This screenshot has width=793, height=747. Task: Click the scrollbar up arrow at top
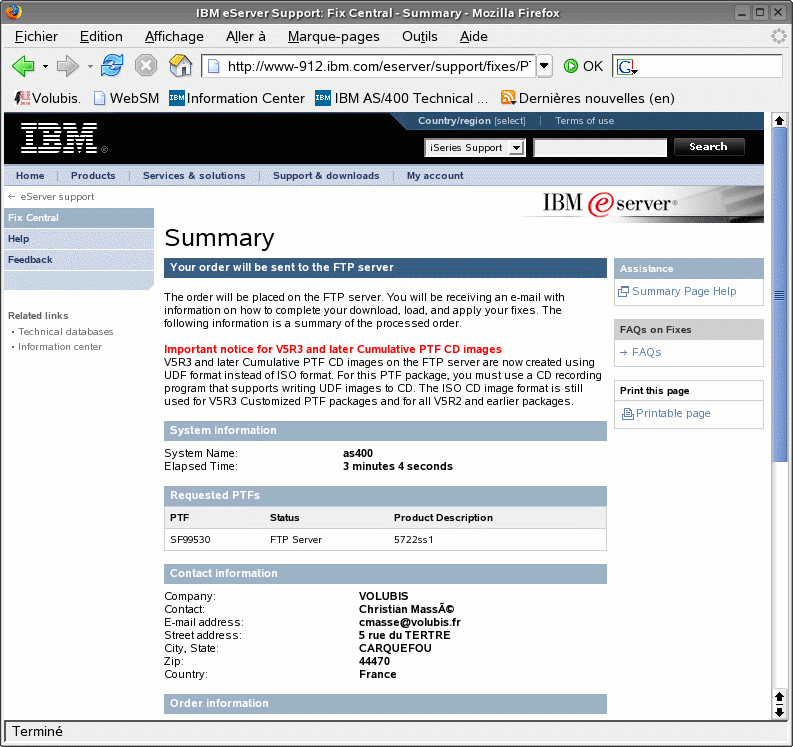point(779,120)
